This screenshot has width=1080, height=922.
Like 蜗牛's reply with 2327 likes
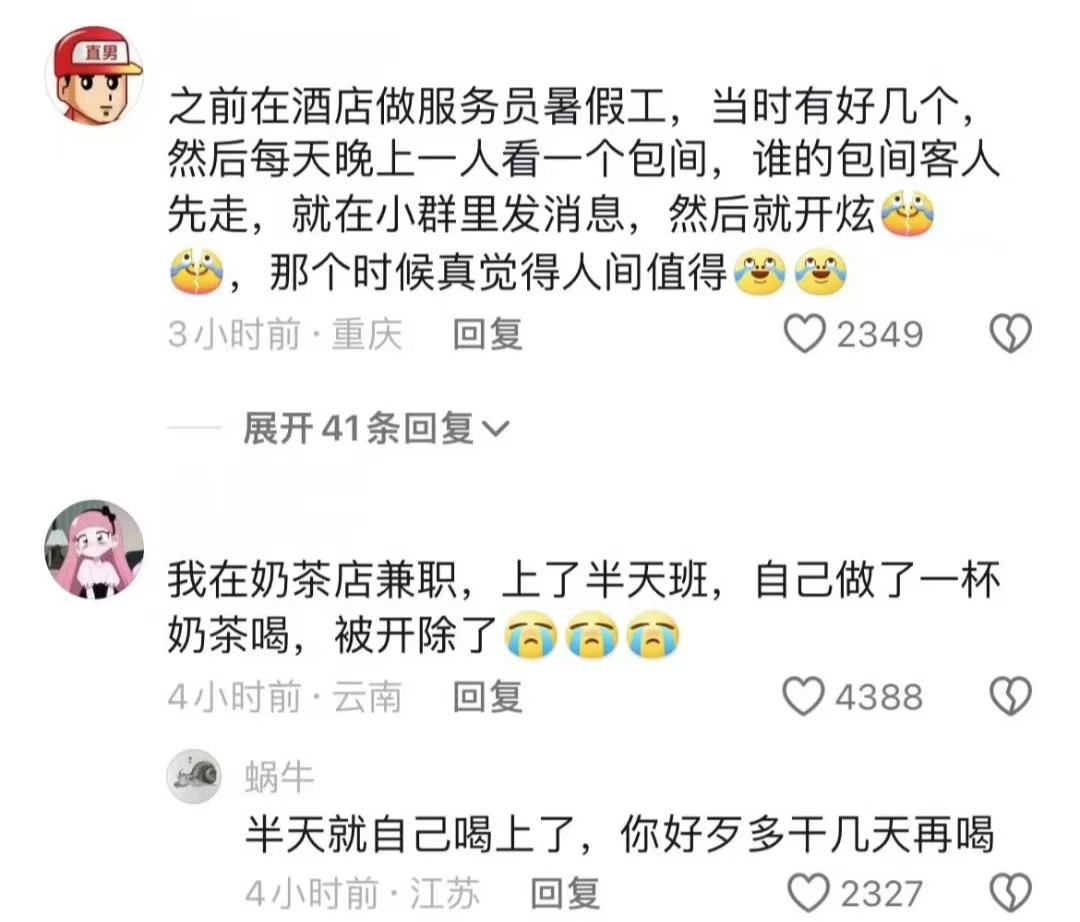(x=809, y=893)
